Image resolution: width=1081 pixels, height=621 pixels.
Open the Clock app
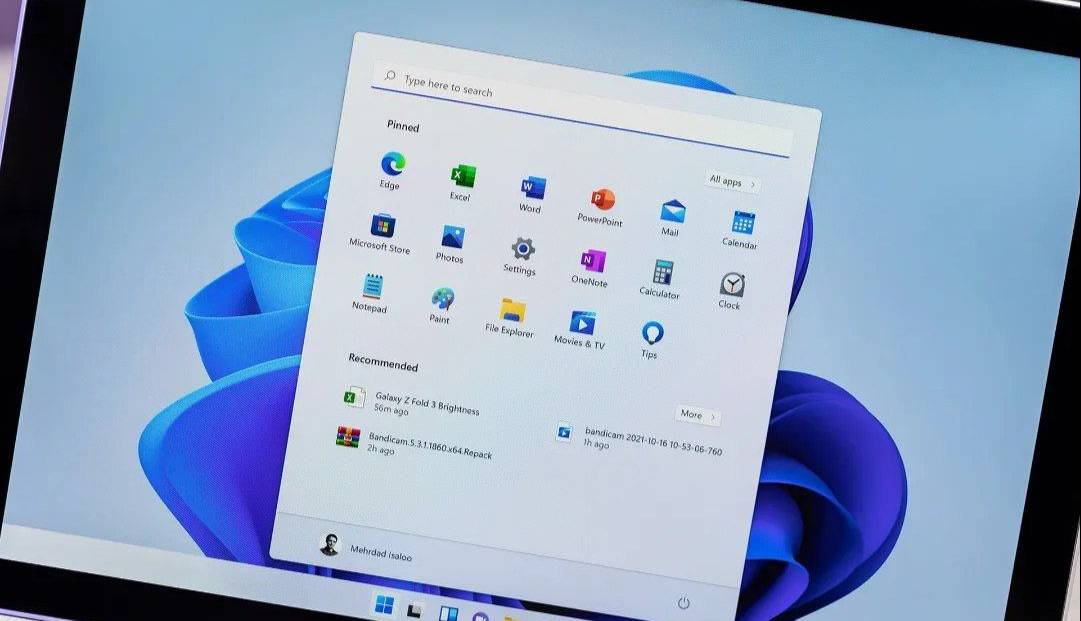click(731, 286)
